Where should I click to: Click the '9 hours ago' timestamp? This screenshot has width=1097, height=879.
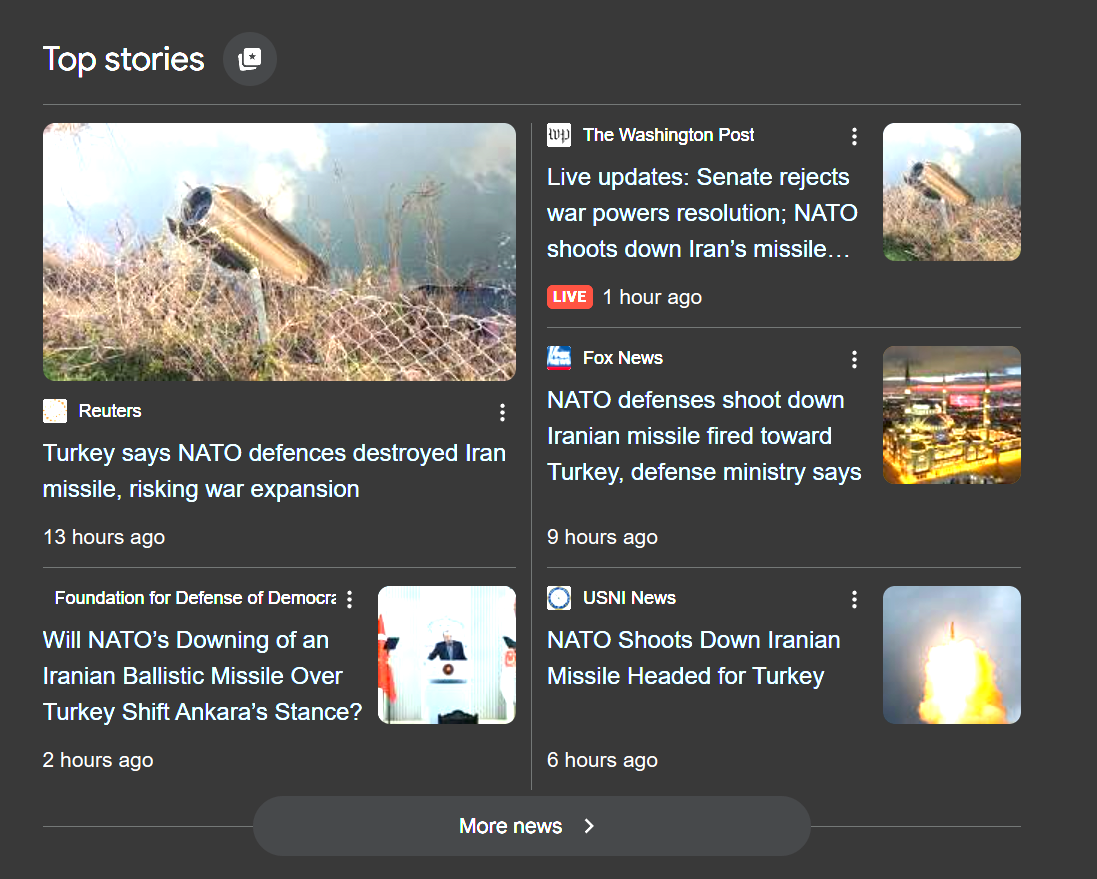point(602,537)
